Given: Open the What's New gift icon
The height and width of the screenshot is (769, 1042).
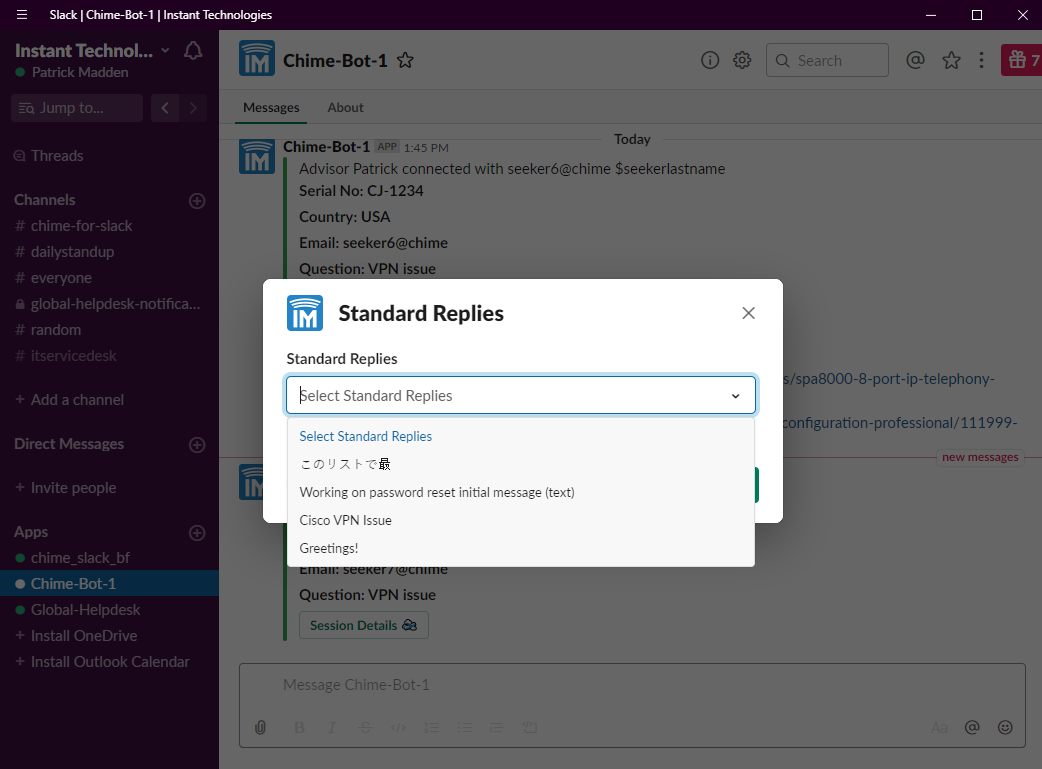Looking at the screenshot, I should point(1021,60).
